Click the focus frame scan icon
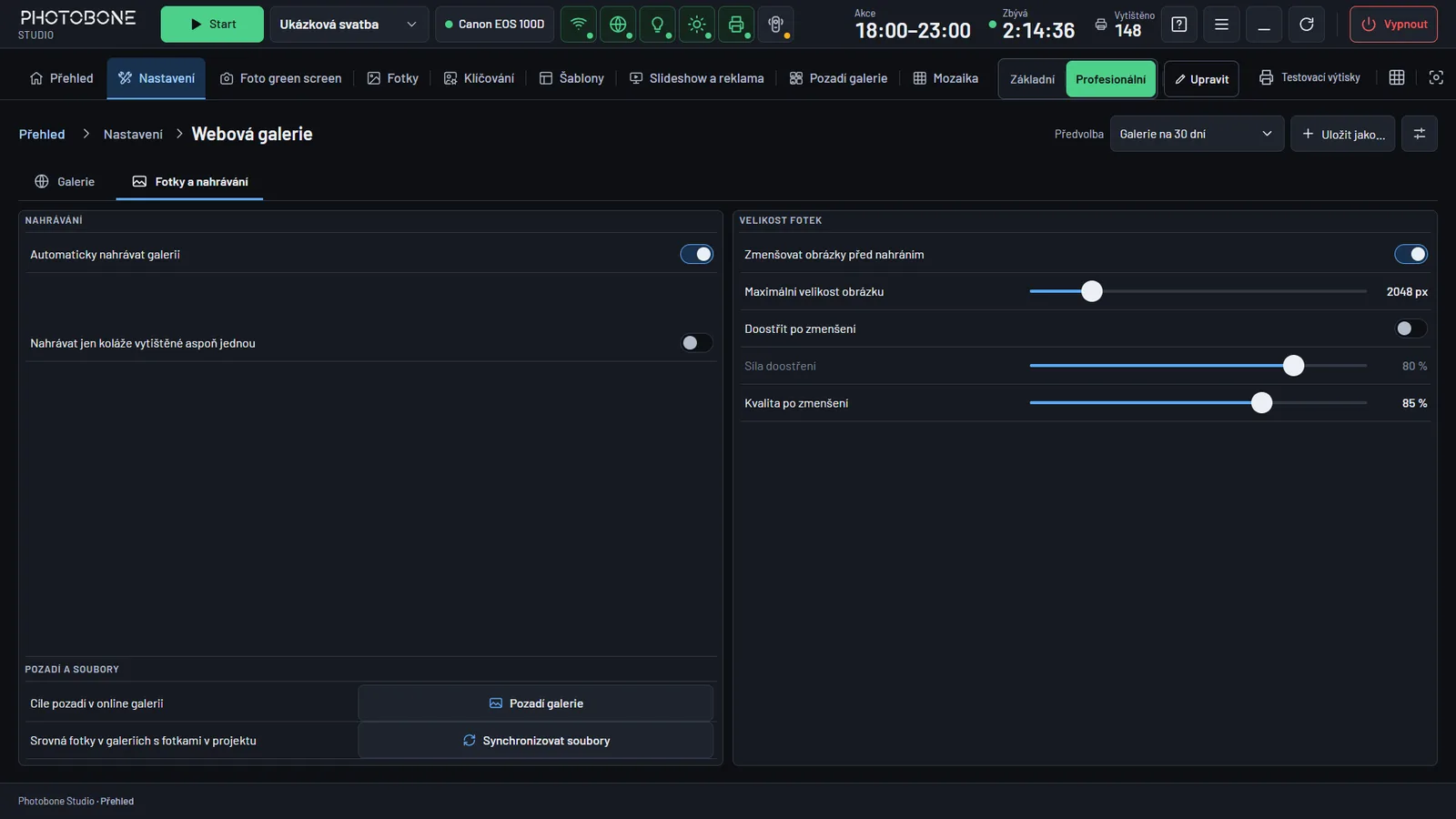 (1436, 77)
